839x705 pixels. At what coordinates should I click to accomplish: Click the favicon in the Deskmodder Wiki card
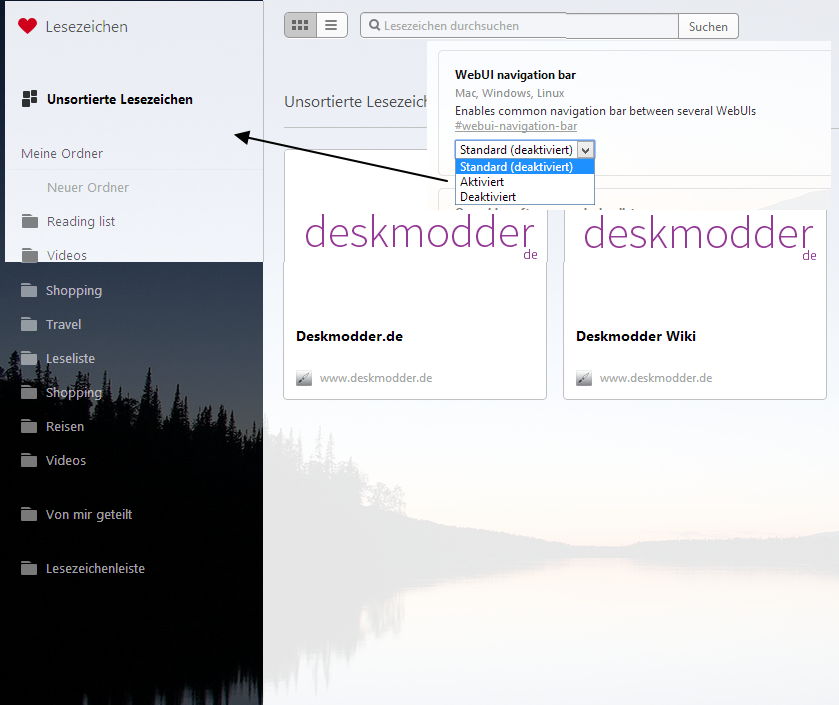584,378
